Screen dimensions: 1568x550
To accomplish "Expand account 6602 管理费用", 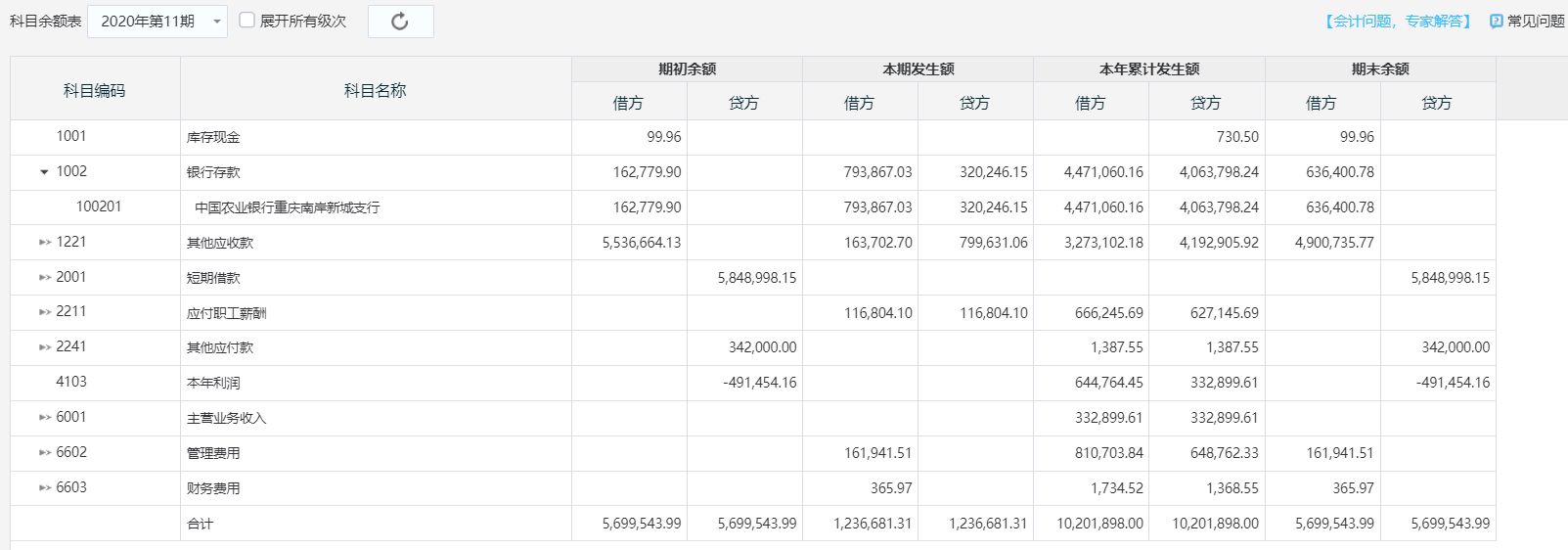I will click(45, 452).
